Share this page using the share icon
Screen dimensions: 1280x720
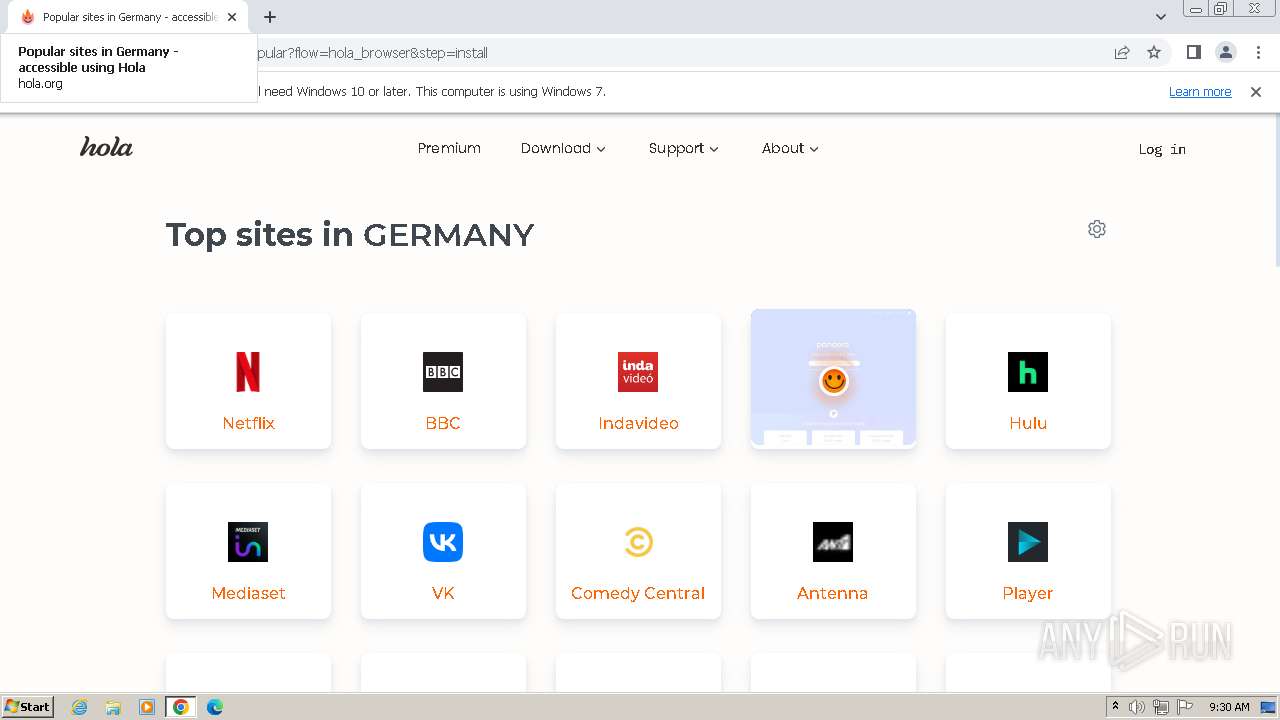(x=1122, y=52)
